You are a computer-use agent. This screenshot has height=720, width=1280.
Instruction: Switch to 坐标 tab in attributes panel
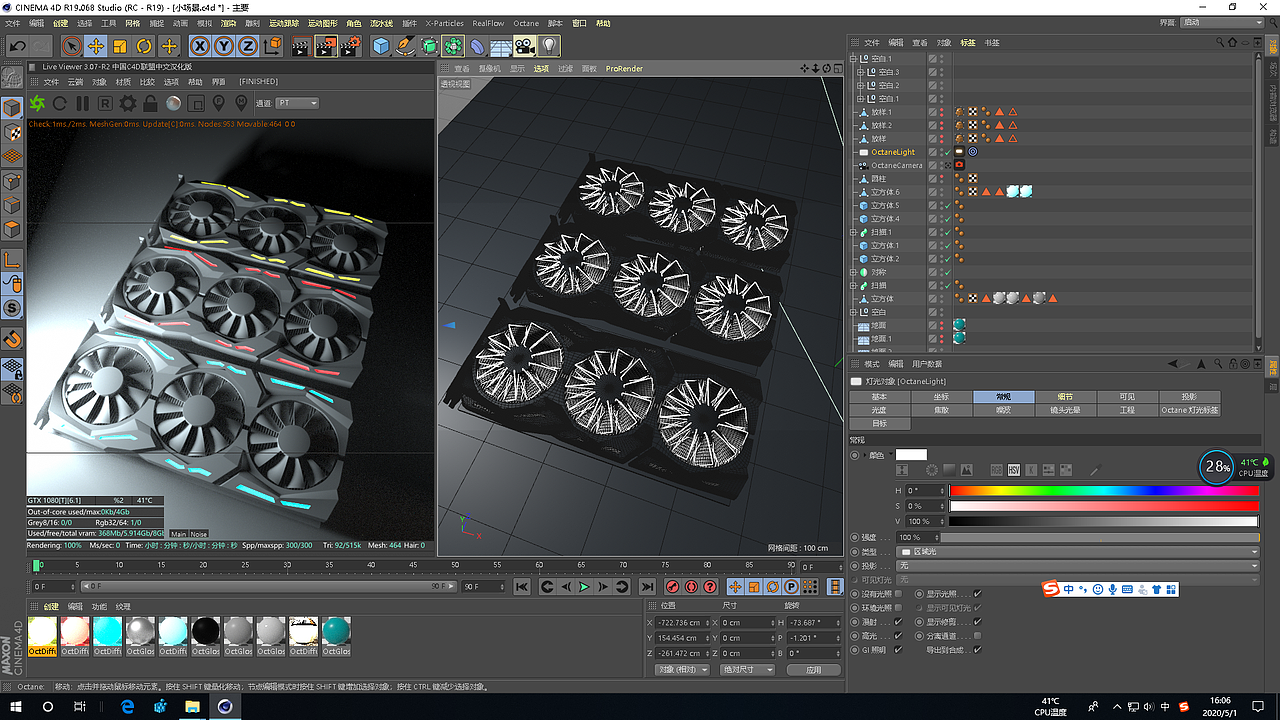click(x=941, y=397)
